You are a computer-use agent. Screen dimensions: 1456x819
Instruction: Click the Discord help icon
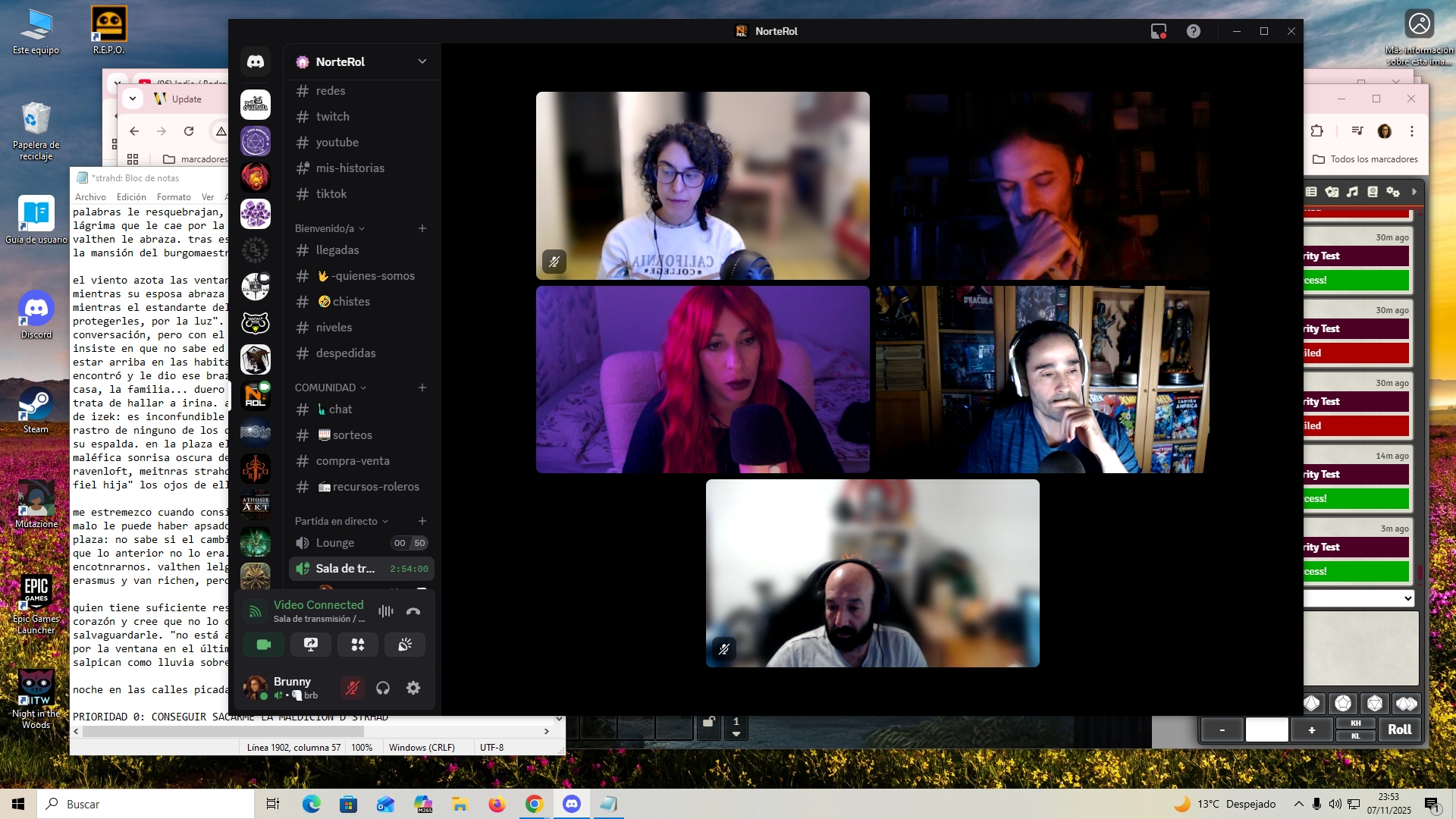pos(1194,31)
